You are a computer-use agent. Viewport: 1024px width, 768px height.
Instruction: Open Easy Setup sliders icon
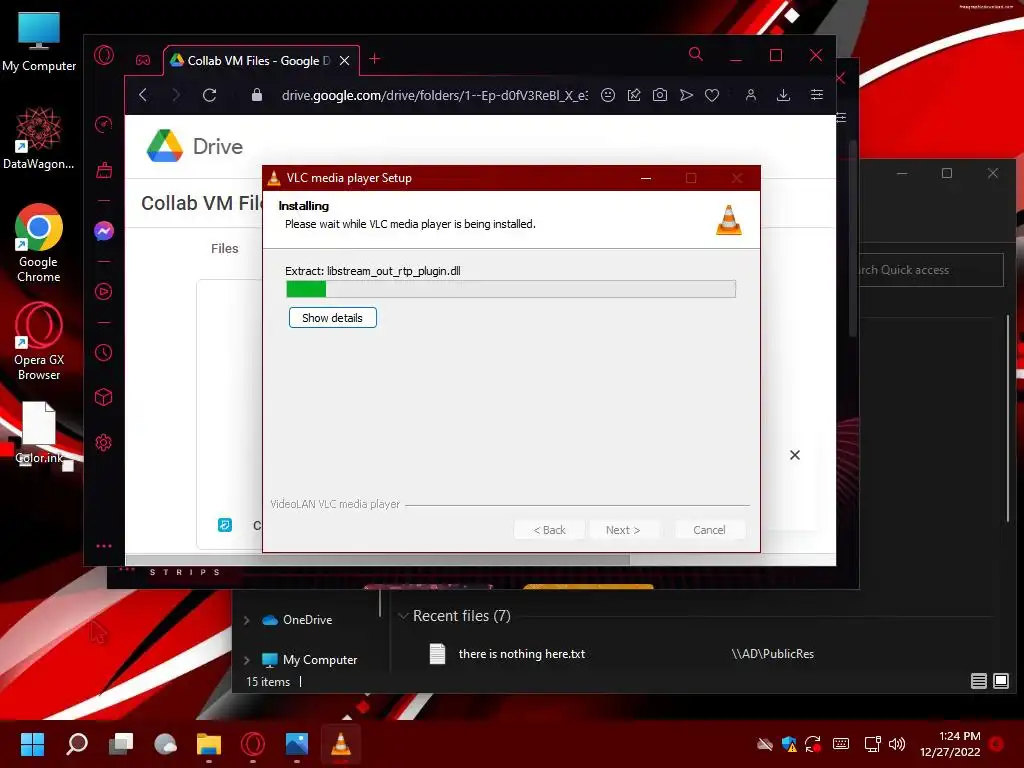817,95
